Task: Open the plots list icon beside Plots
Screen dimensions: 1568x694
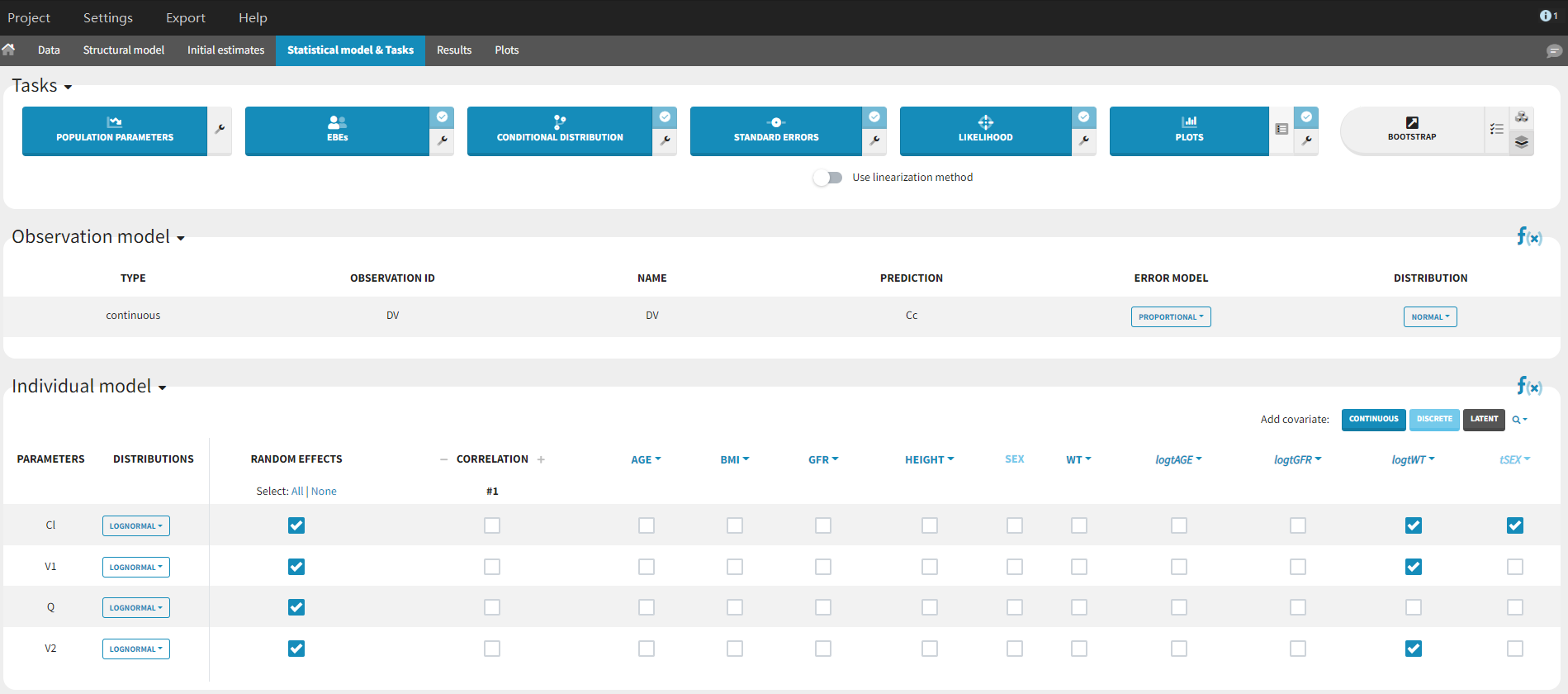Action: 1281,130
